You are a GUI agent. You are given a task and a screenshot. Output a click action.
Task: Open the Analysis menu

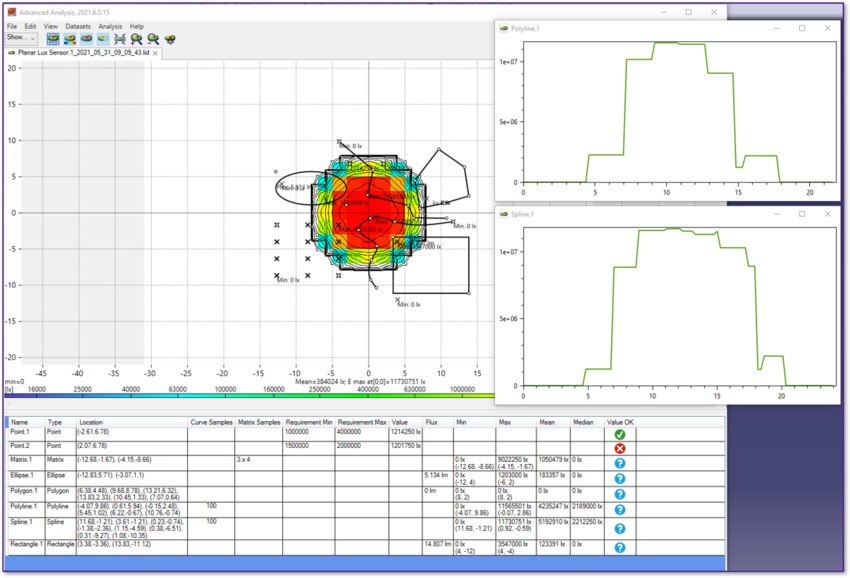pyautogui.click(x=110, y=26)
